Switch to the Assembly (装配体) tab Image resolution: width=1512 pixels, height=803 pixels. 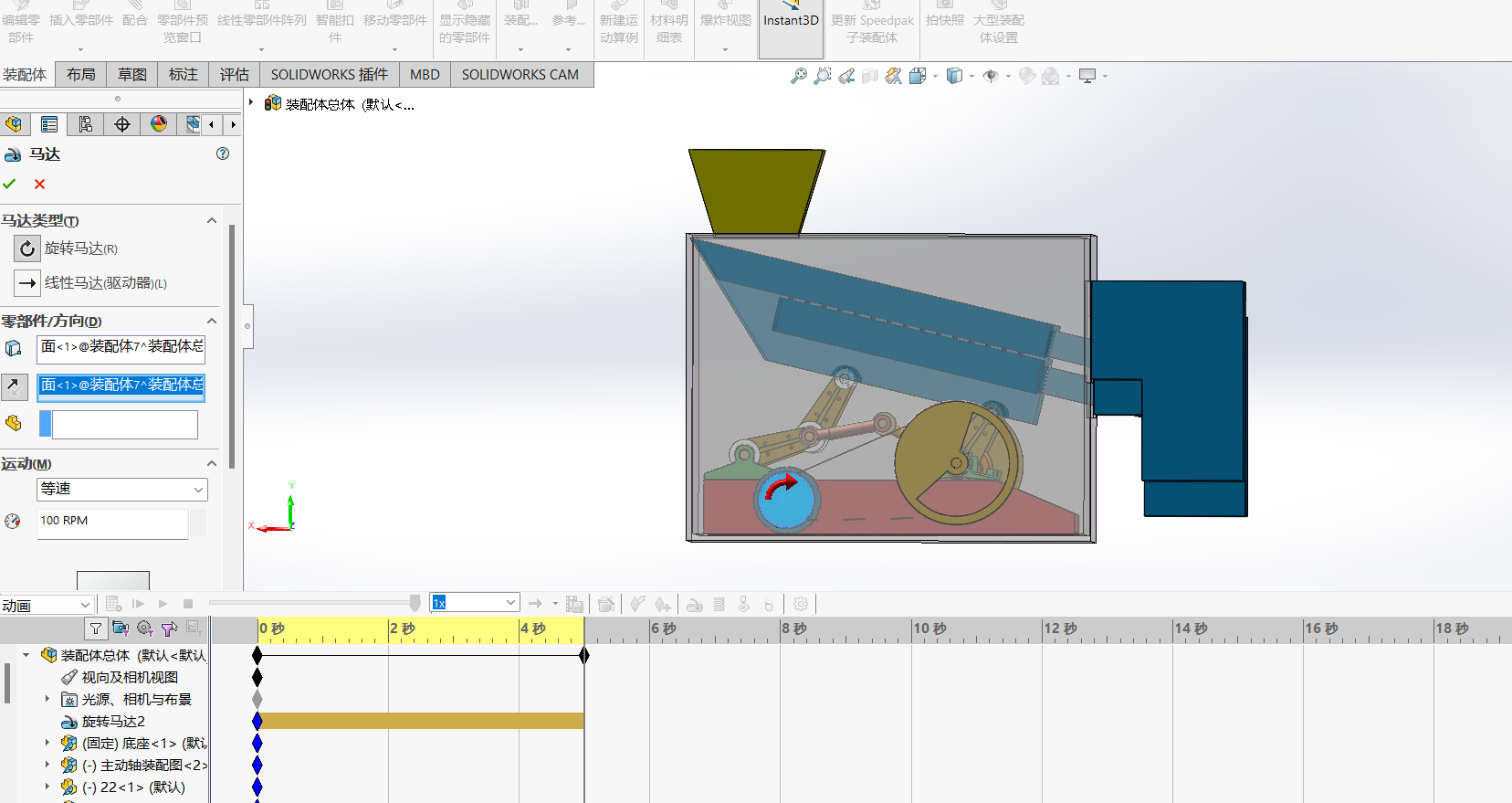26,75
